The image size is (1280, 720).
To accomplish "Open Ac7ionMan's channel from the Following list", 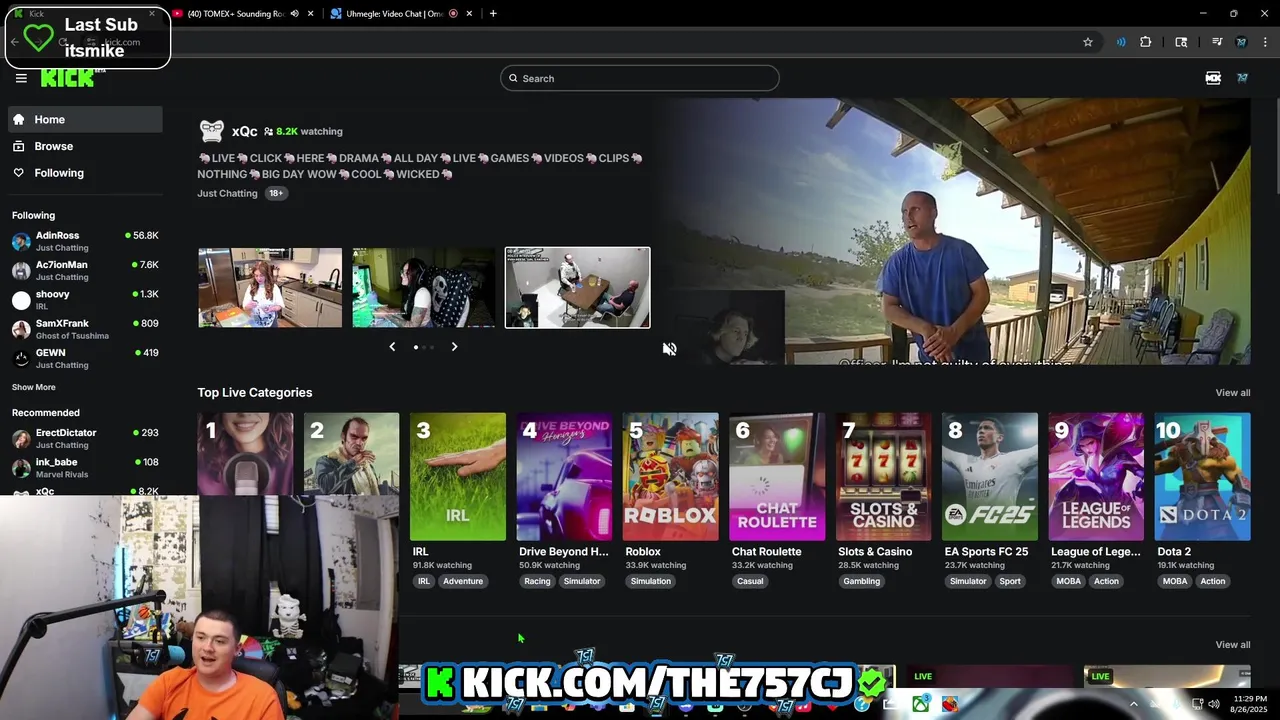I will (85, 270).
